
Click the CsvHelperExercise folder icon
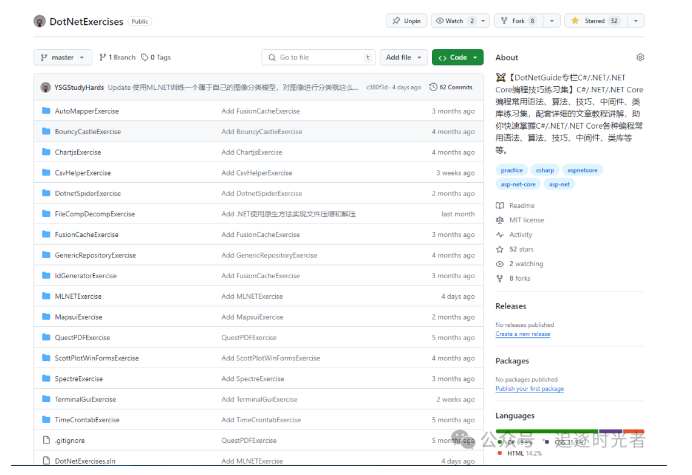point(46,173)
